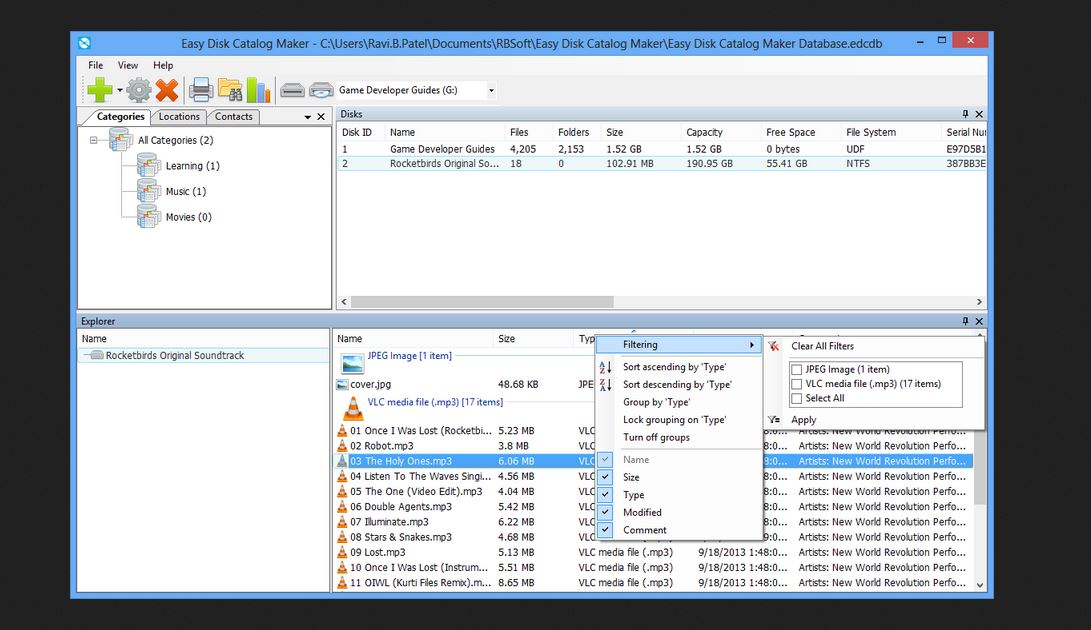
Task: Click the sort ascending A-Z icon
Action: (605, 367)
